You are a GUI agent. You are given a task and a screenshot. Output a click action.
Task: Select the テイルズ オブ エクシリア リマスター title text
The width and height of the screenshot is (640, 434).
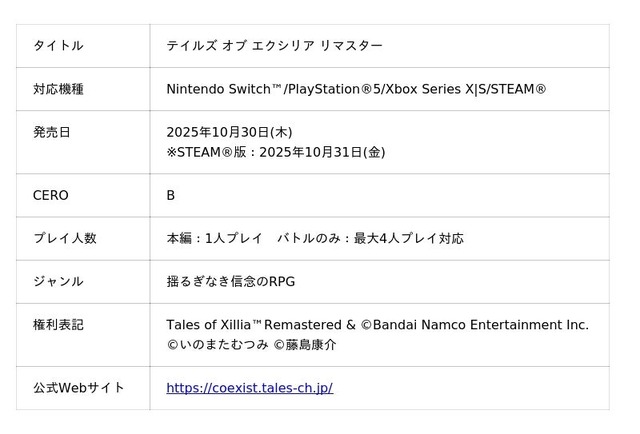[274, 46]
